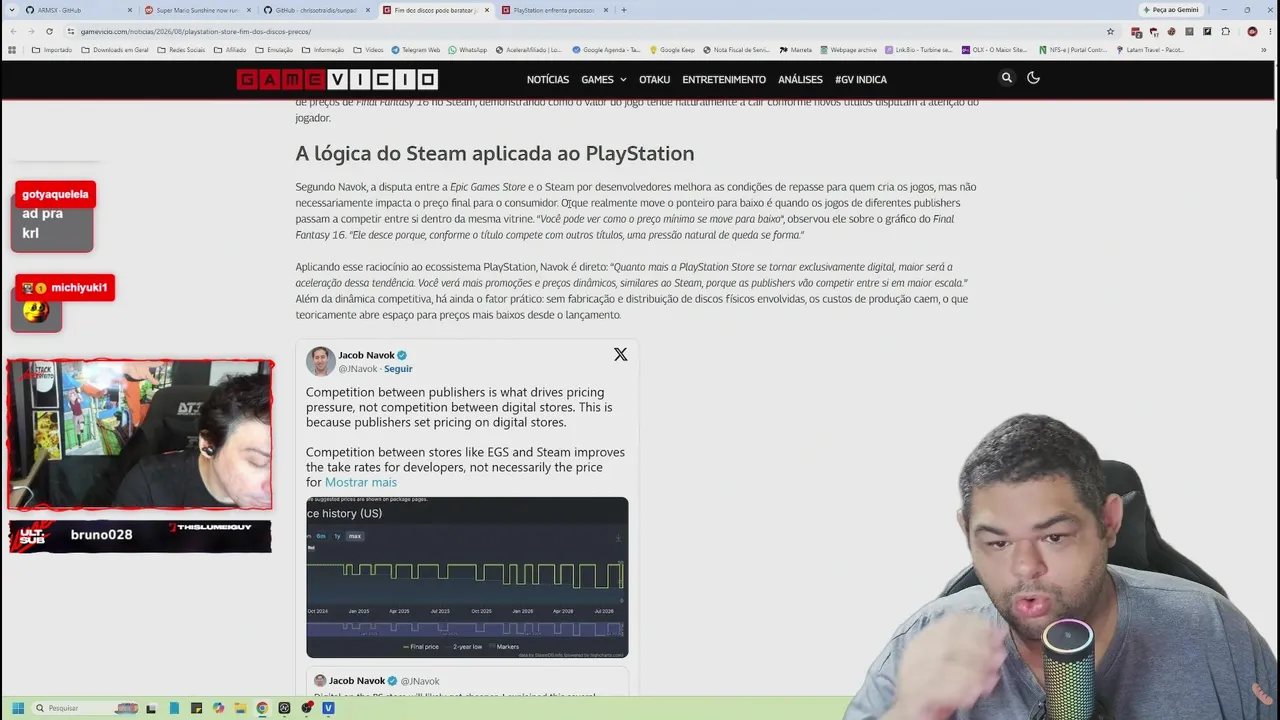The image size is (1280, 720).
Task: Open the price history chart image
Action: 467,577
